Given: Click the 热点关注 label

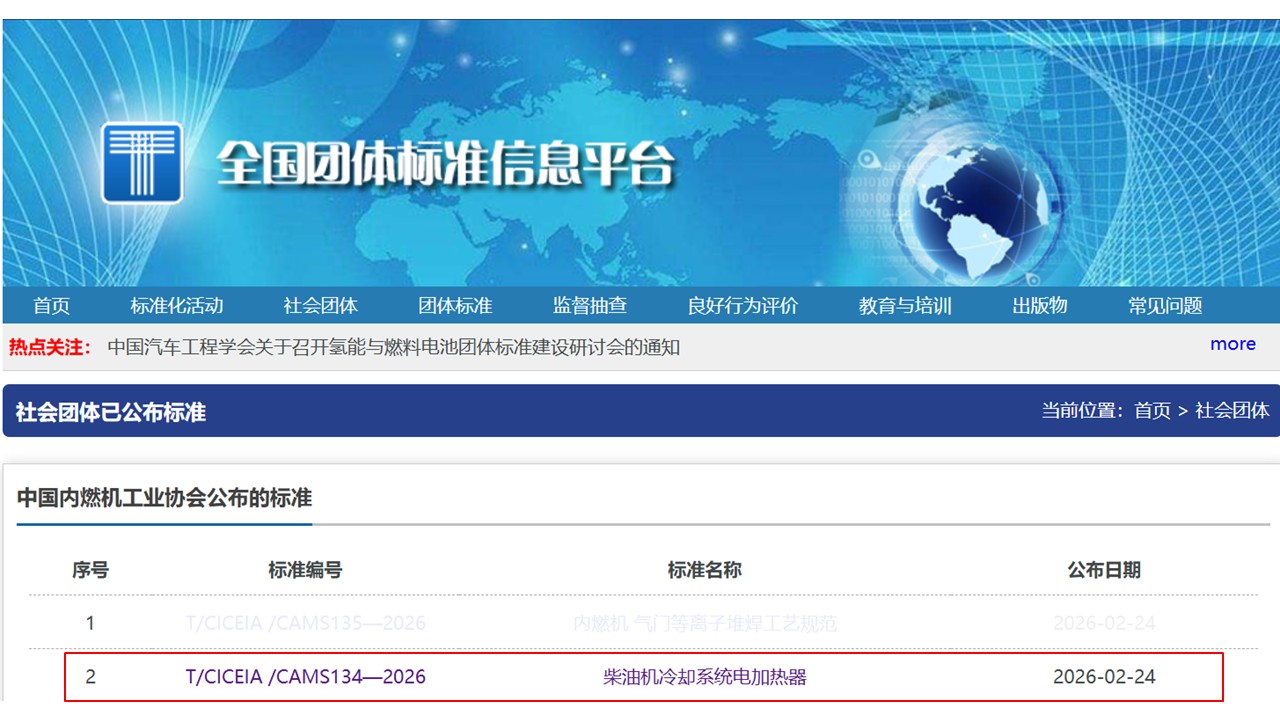Looking at the screenshot, I should [x=50, y=347].
